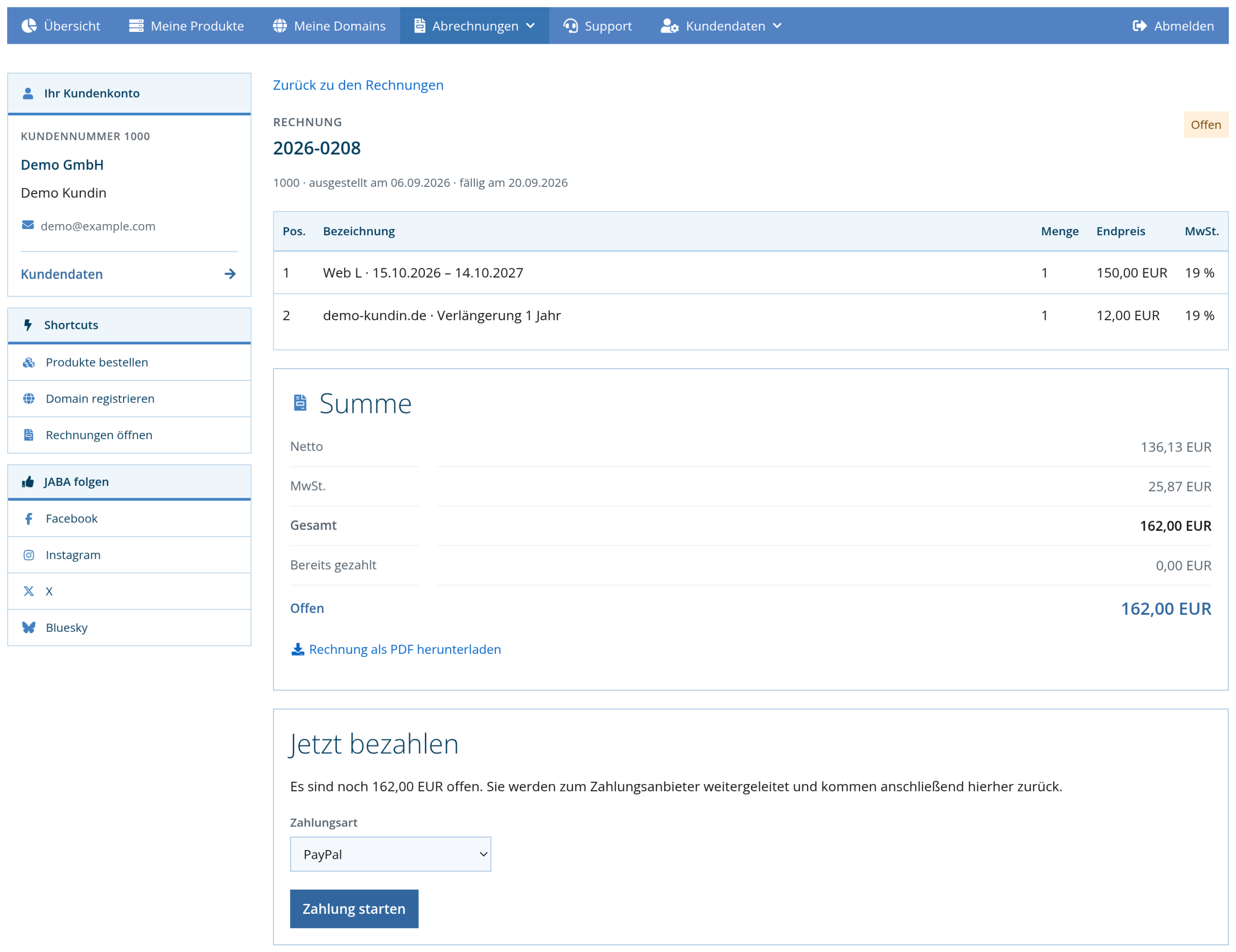
Task: Visit the Facebook link
Action: [x=129, y=518]
